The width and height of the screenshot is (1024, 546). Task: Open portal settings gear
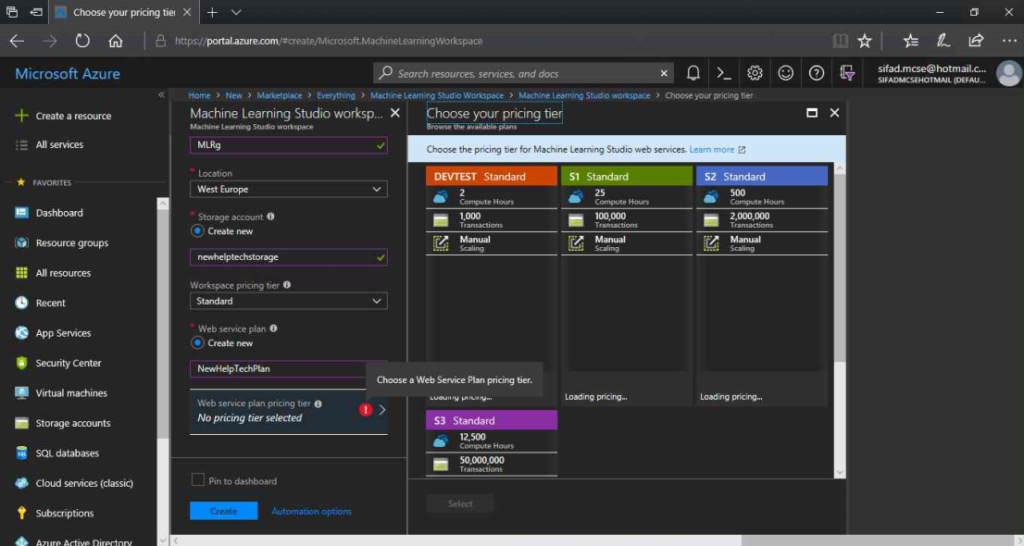point(754,73)
